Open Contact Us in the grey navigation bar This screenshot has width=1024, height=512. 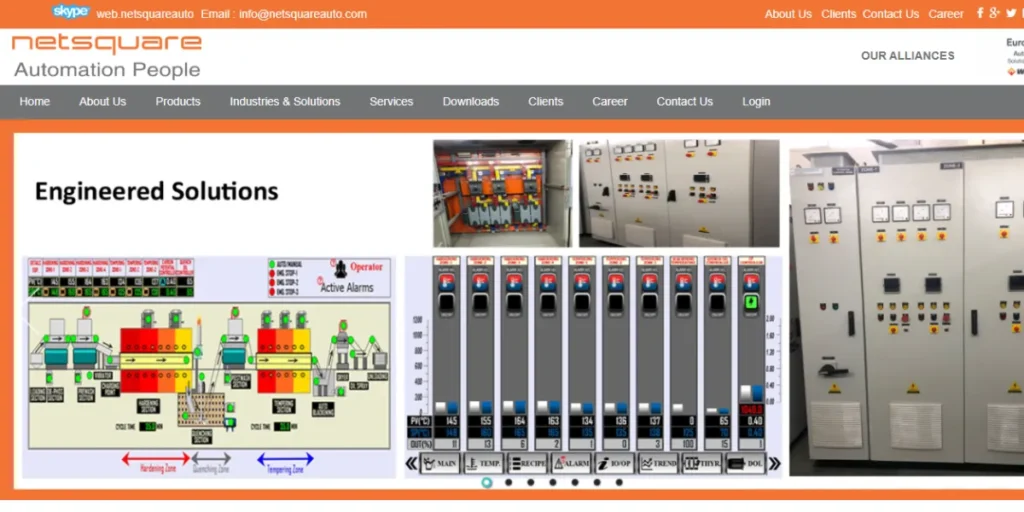point(684,101)
